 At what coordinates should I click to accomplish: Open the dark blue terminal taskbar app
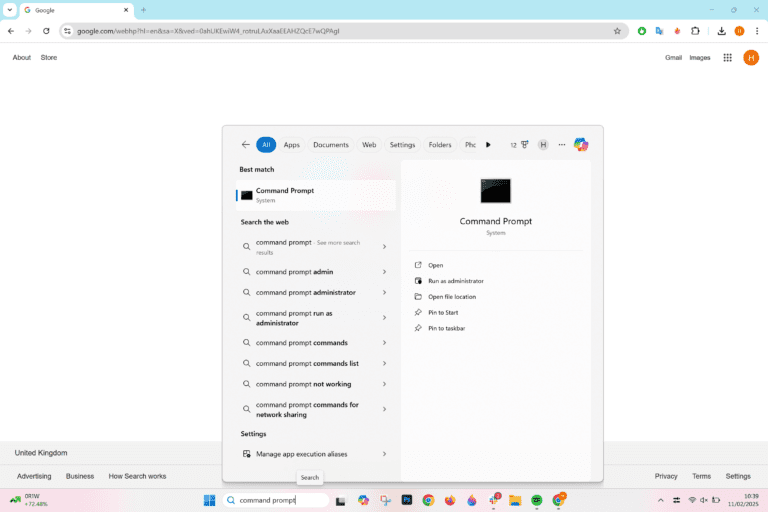click(x=407, y=500)
